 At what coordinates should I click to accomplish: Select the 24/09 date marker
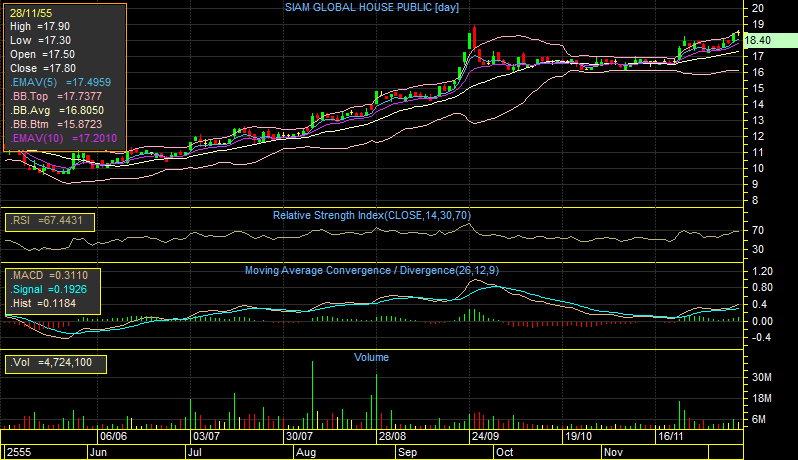pos(485,437)
